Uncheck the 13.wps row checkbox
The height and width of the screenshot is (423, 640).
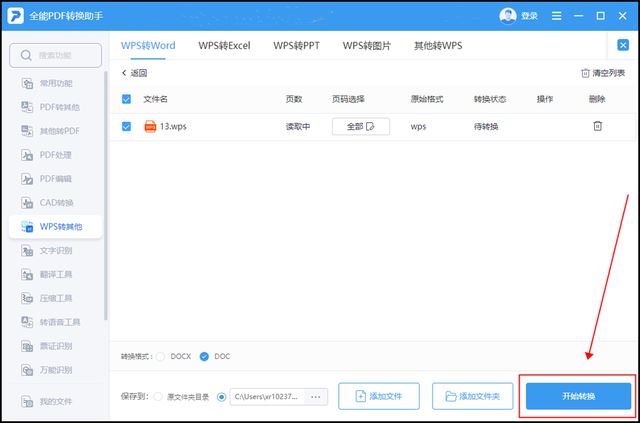pyautogui.click(x=127, y=127)
